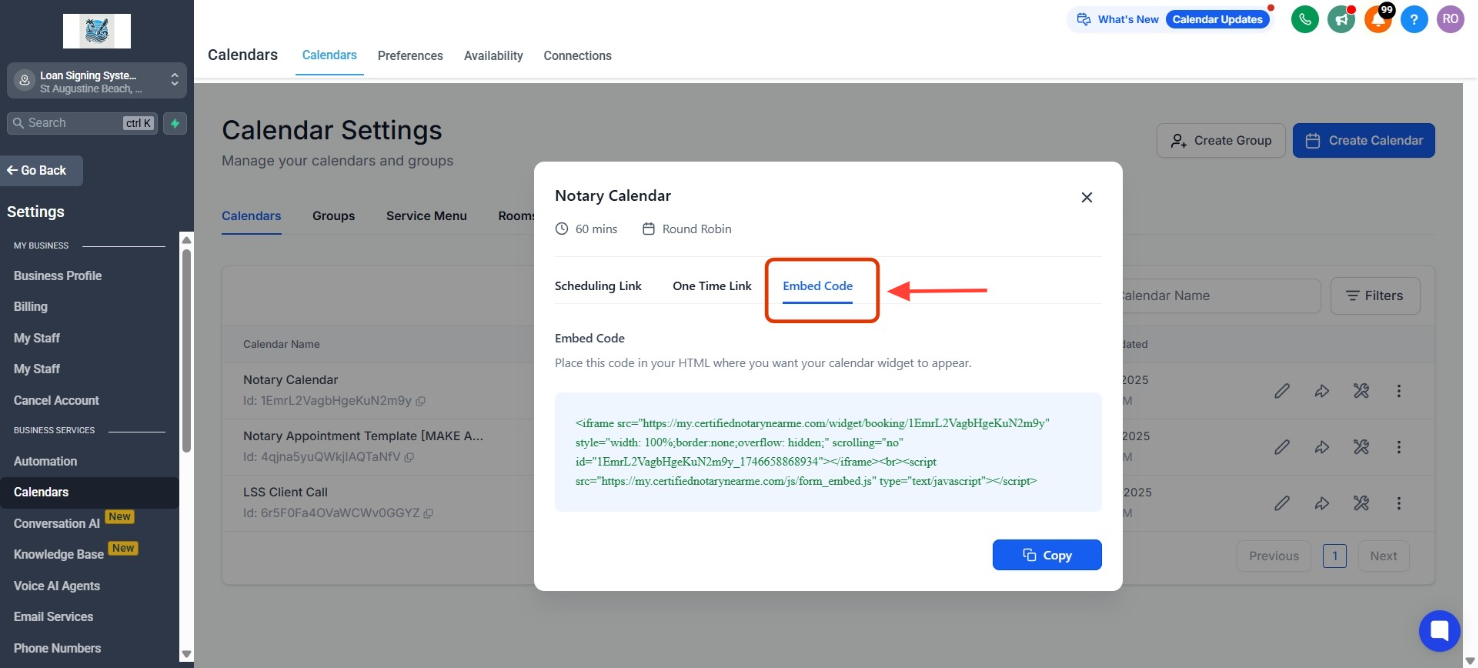Open Cancel Account in sidebar

click(56, 401)
